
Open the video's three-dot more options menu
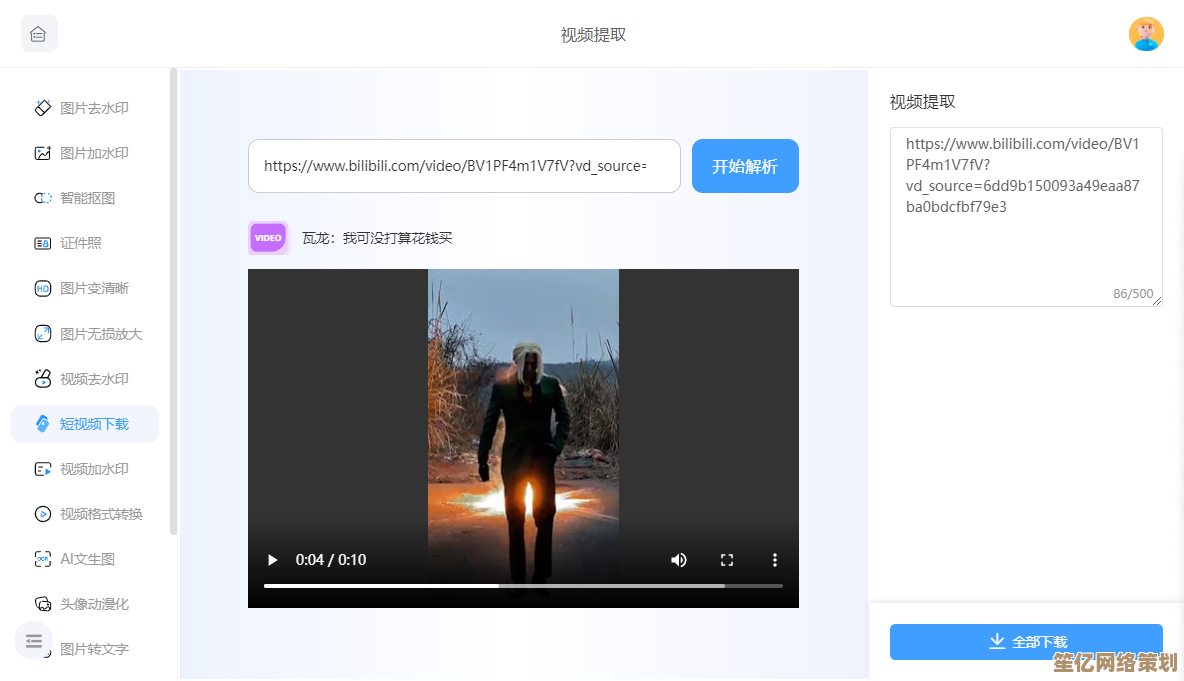[774, 560]
